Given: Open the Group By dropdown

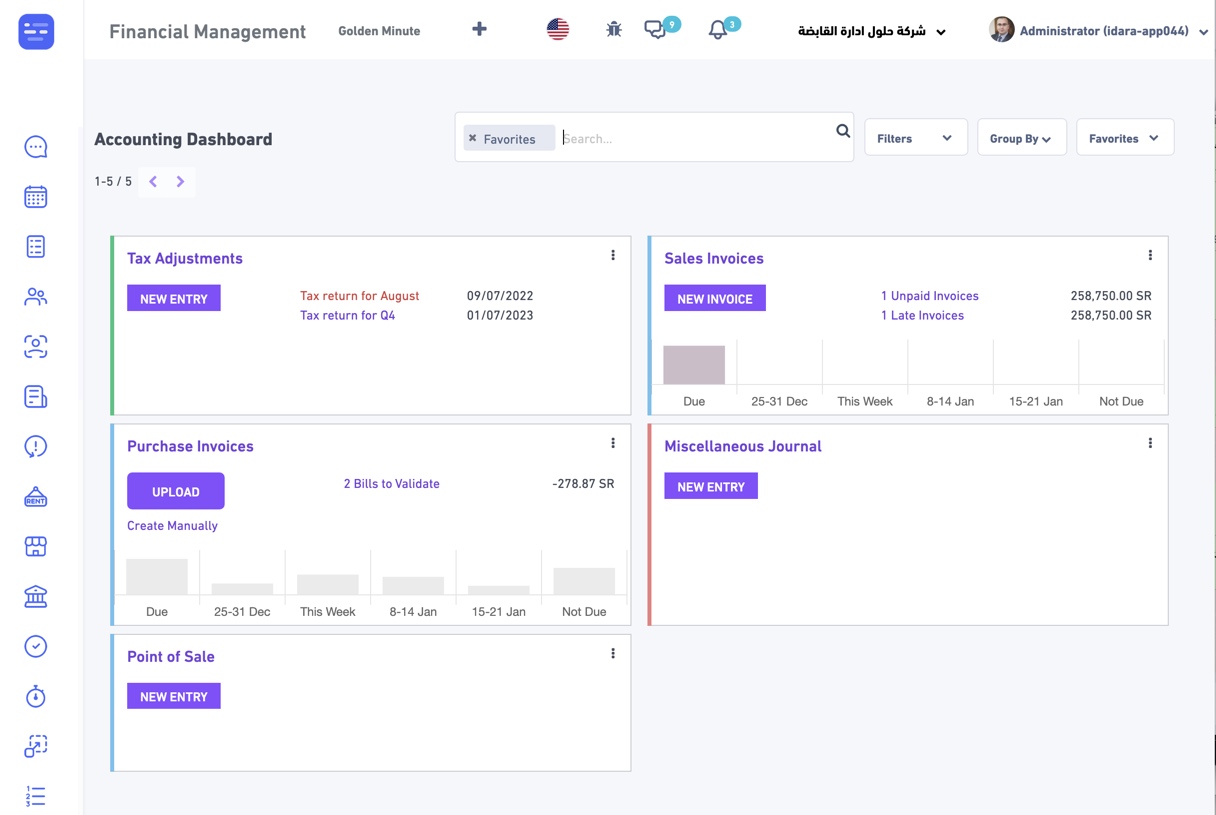Looking at the screenshot, I should point(1020,138).
